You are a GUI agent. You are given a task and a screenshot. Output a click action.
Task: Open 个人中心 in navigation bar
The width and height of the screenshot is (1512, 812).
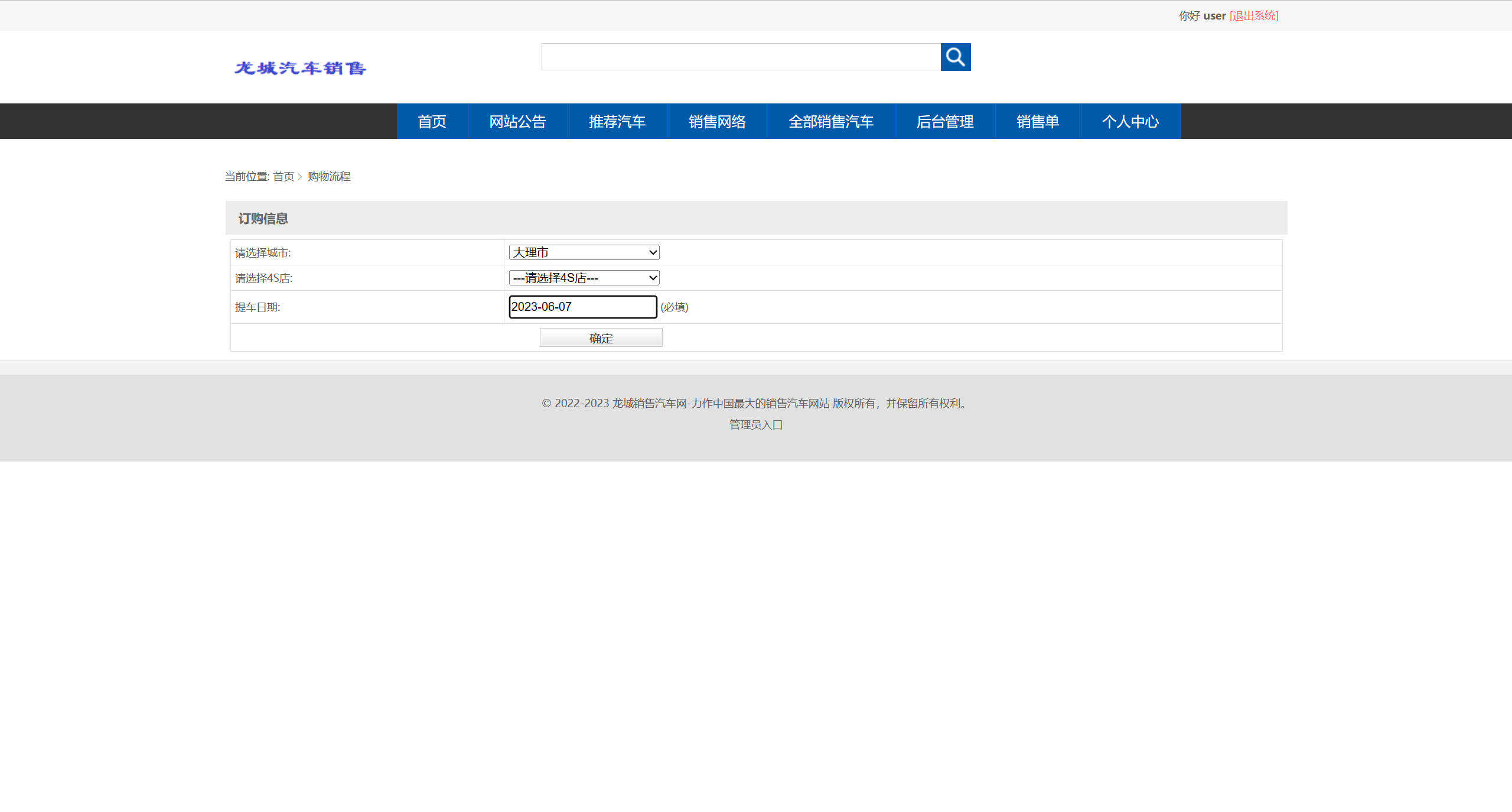(1130, 122)
